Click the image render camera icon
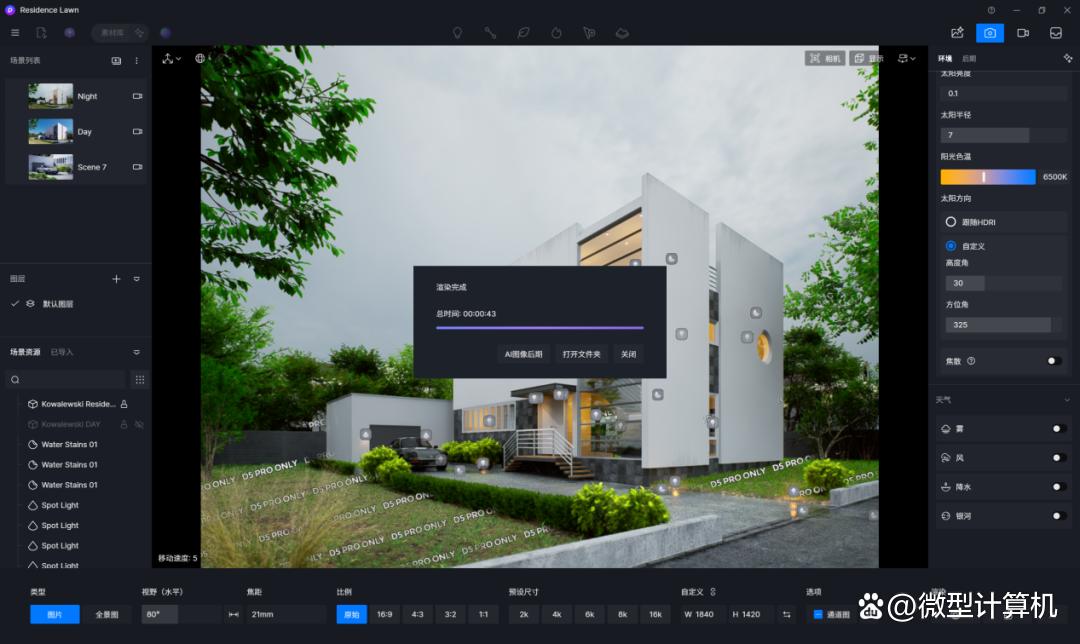This screenshot has width=1080, height=644. pos(989,33)
